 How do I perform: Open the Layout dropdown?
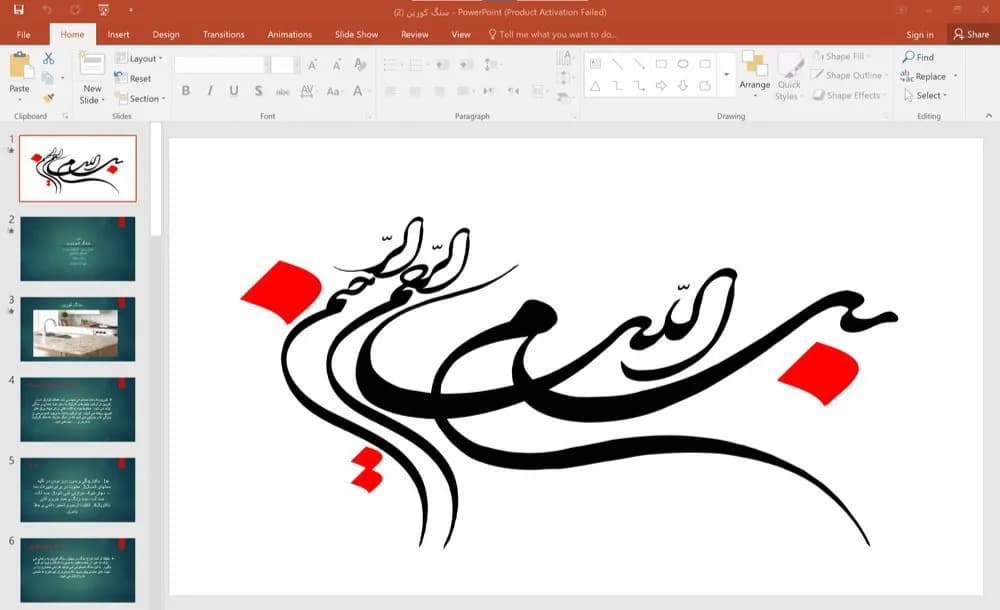pyautogui.click(x=139, y=59)
